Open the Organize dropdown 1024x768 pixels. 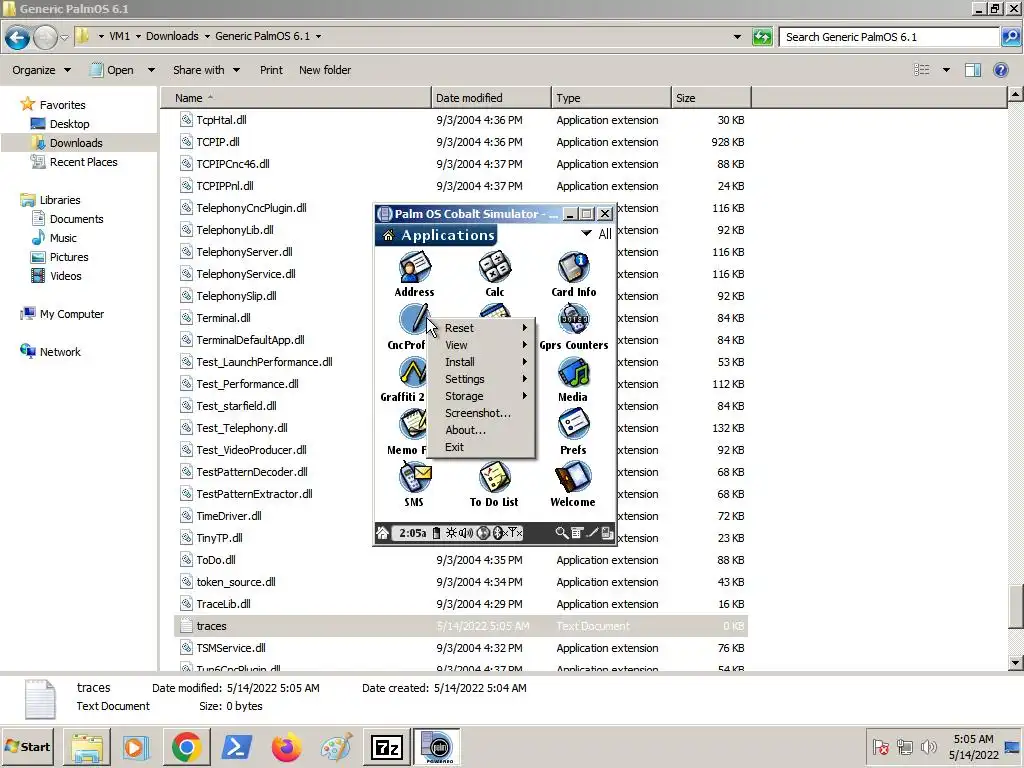pyautogui.click(x=41, y=70)
